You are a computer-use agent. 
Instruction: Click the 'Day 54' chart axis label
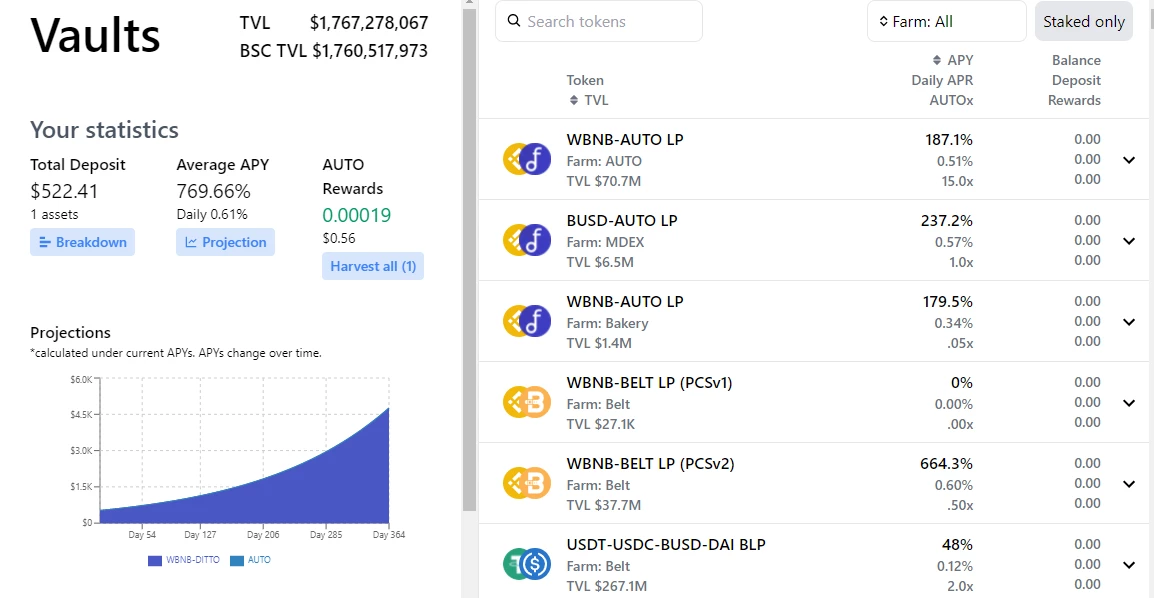[x=142, y=535]
